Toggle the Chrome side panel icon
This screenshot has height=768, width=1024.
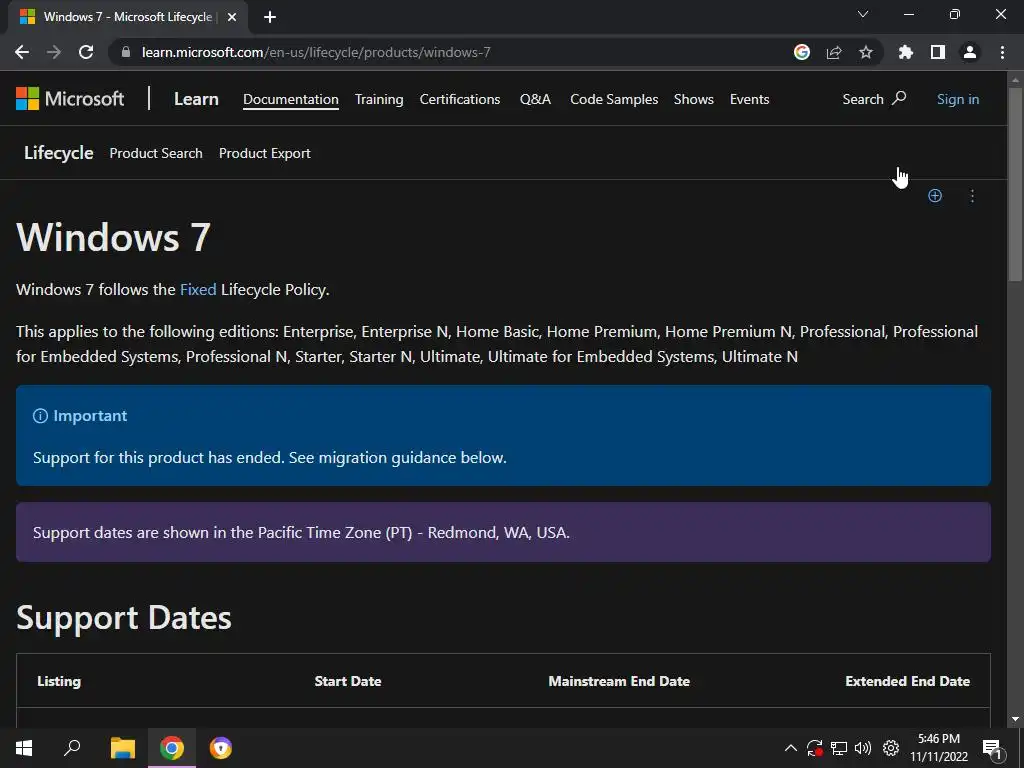click(x=938, y=52)
